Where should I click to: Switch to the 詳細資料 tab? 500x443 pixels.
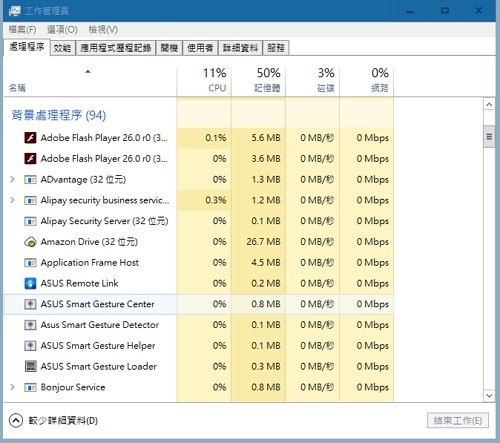[240, 48]
